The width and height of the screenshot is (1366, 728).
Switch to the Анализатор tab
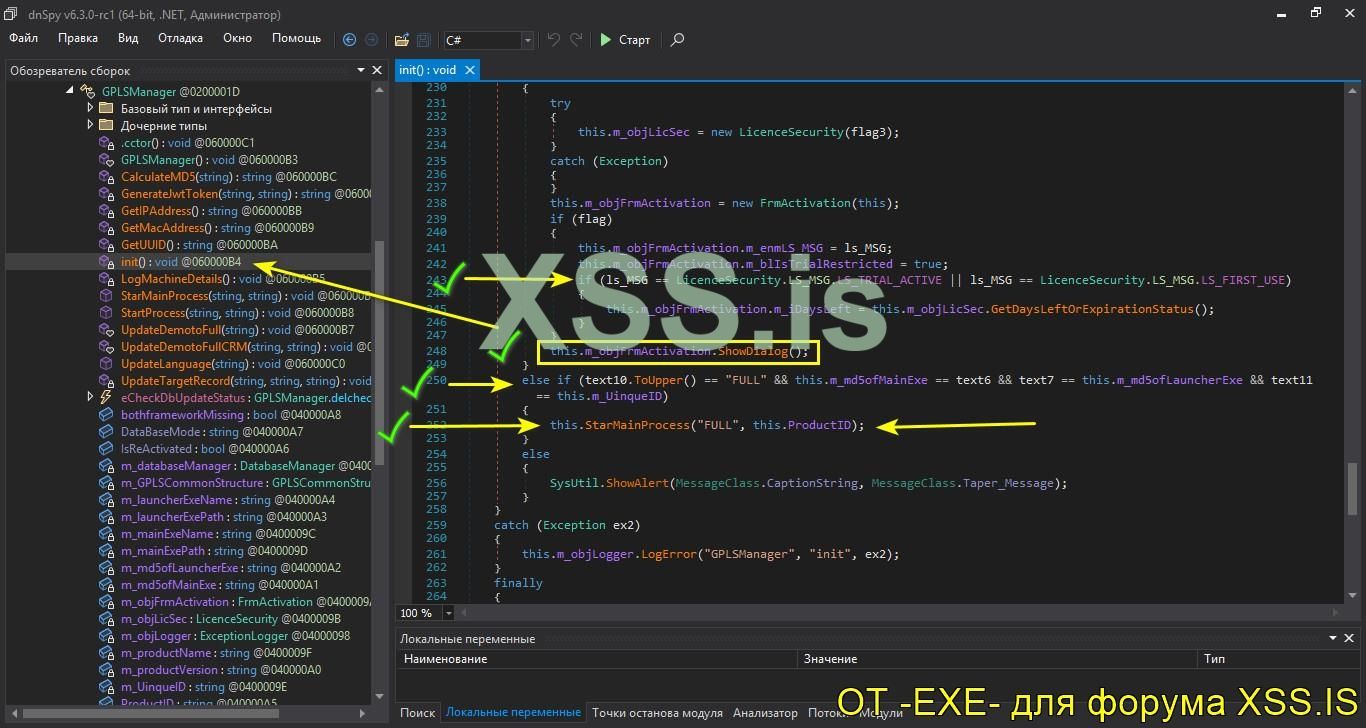click(765, 713)
